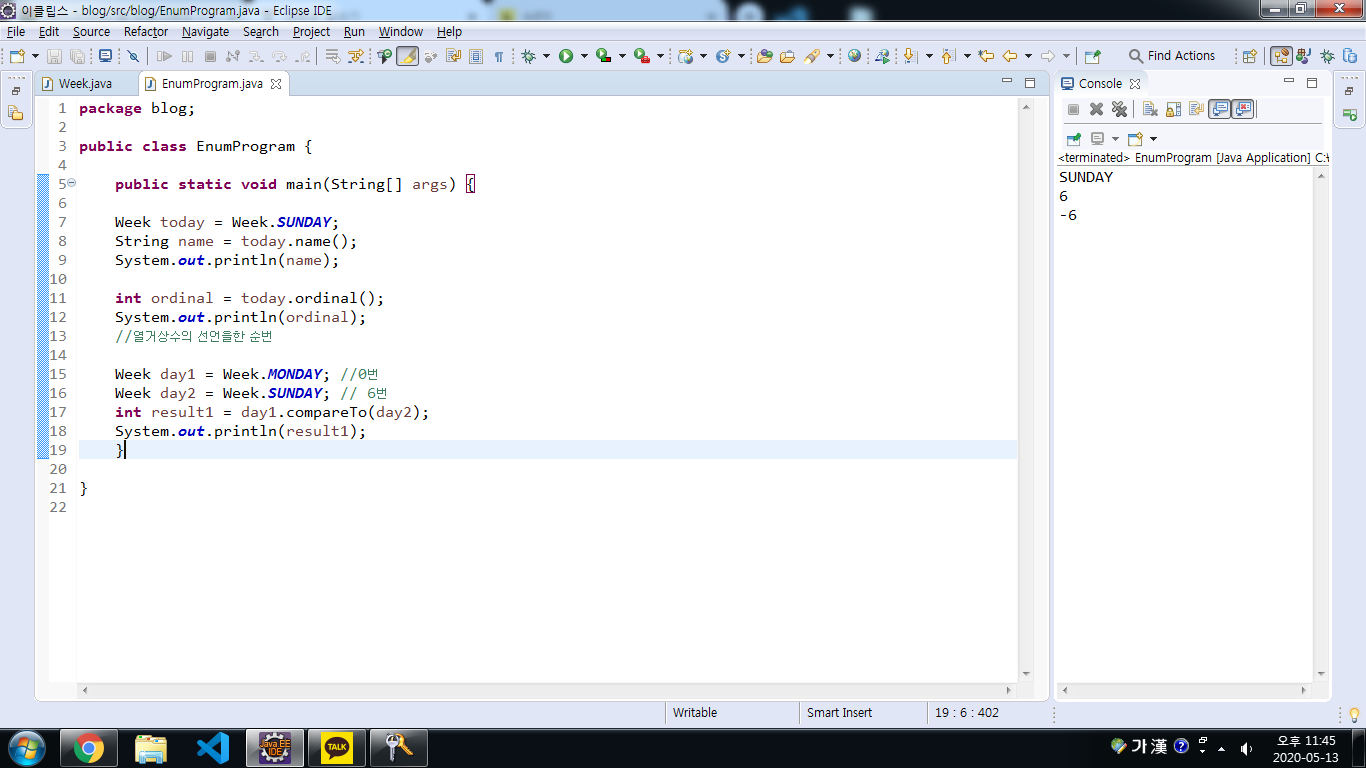Click Open Console icon in Console view

[1135, 139]
